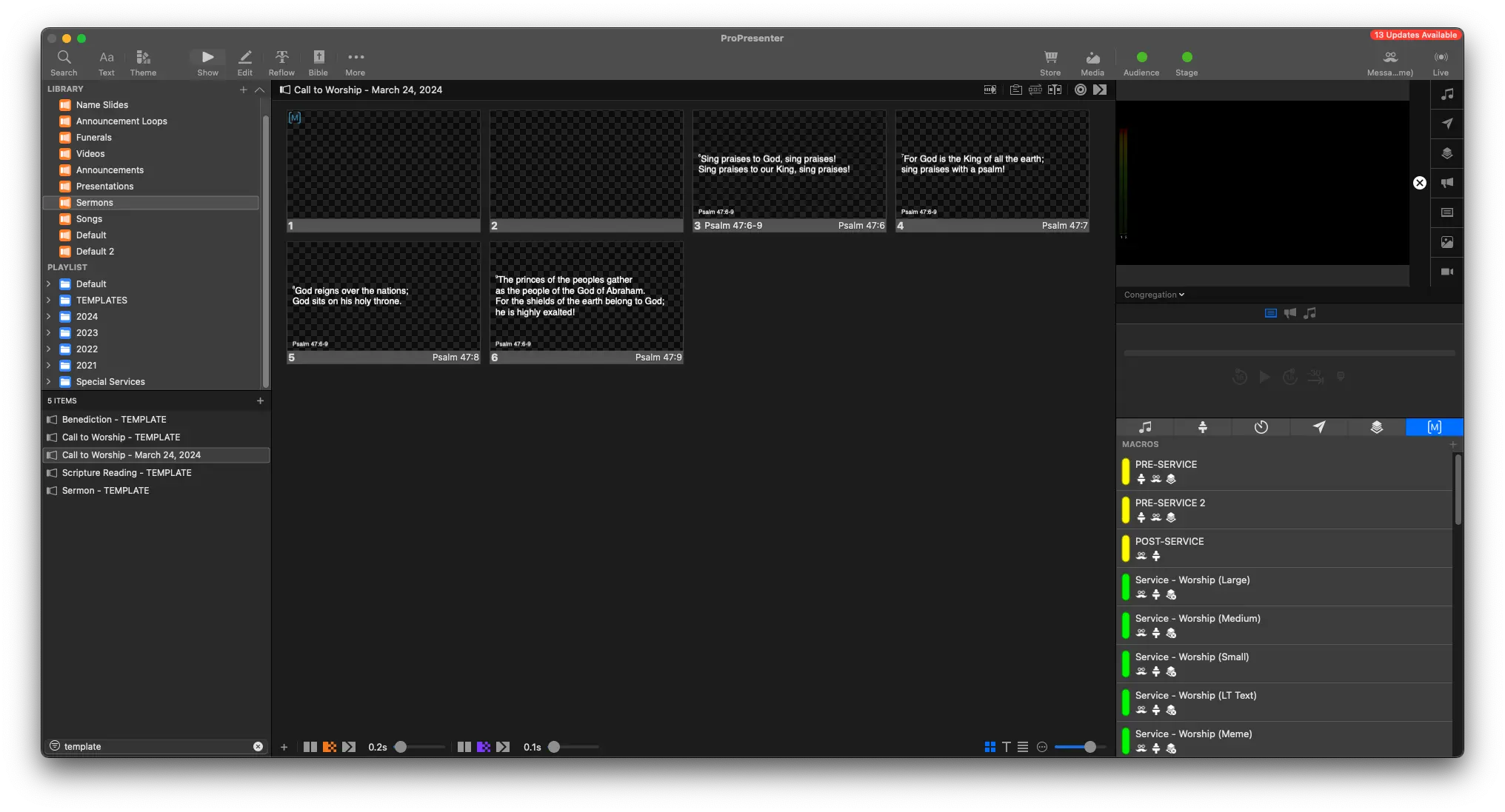Expand the 2024 playlist folder

[x=49, y=317]
